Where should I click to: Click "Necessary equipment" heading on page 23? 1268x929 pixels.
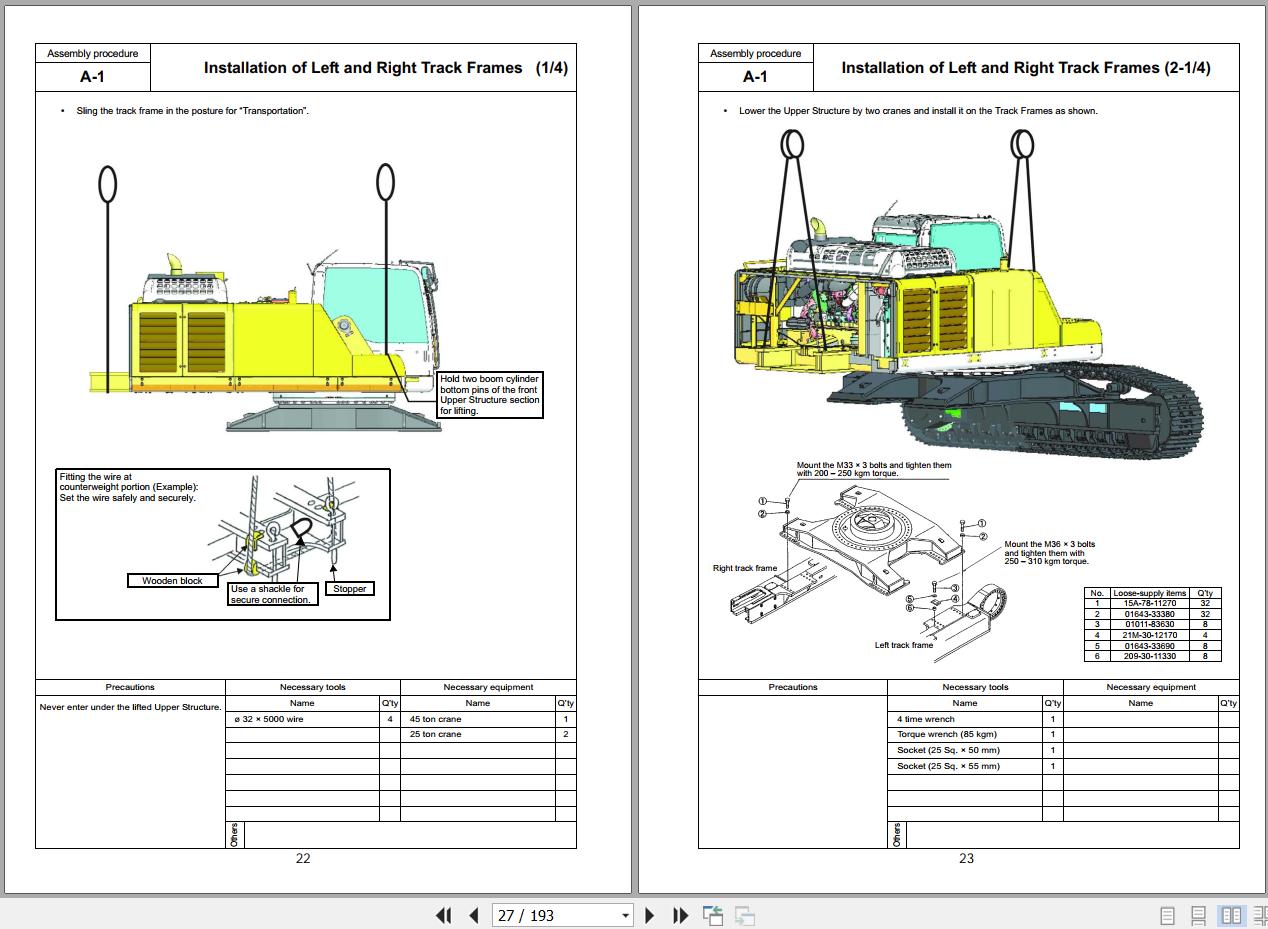(x=1151, y=687)
